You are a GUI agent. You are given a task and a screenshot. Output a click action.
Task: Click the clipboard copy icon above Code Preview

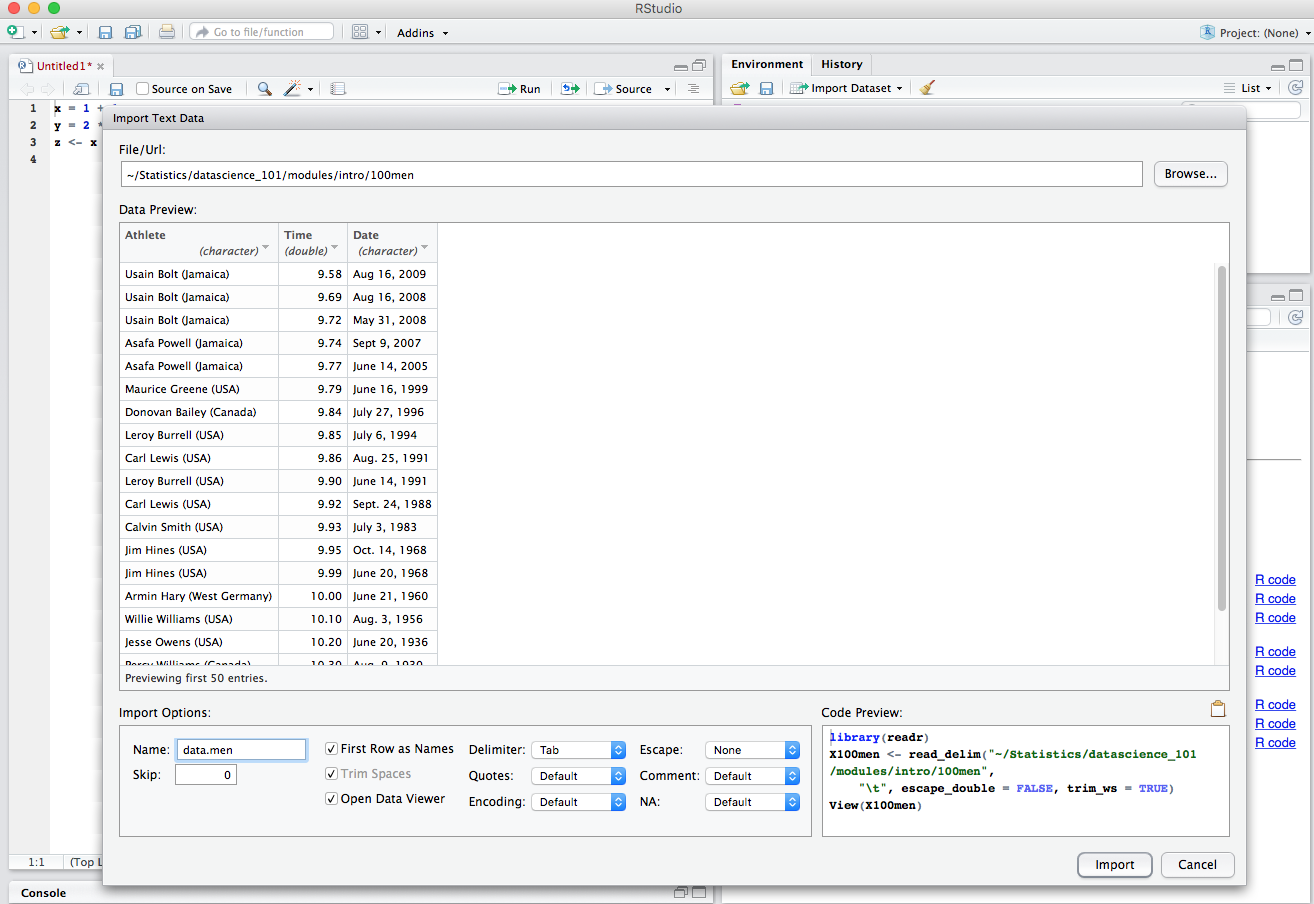point(1217,710)
